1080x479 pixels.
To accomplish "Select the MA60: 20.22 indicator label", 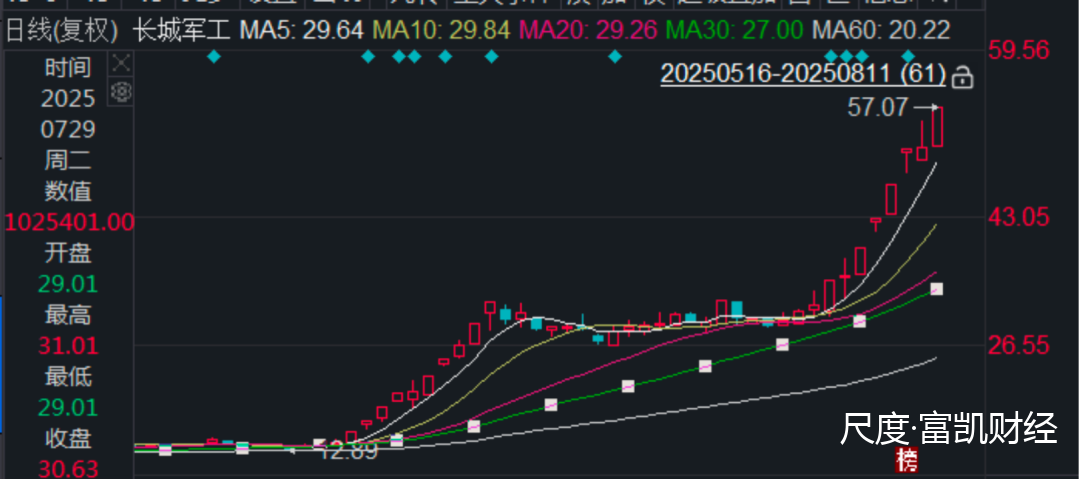I will 881,30.
